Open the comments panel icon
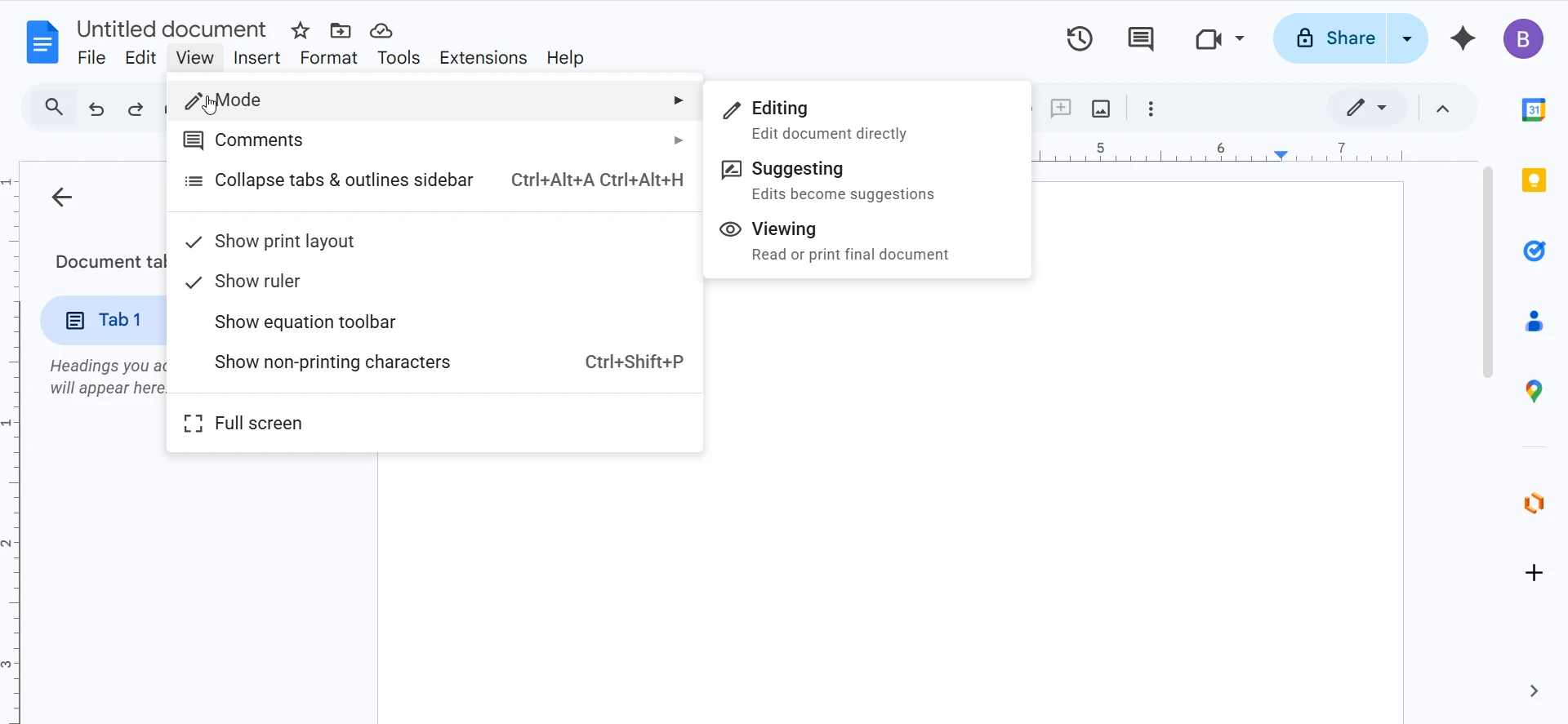Viewport: 1568px width, 724px height. 1140,38
